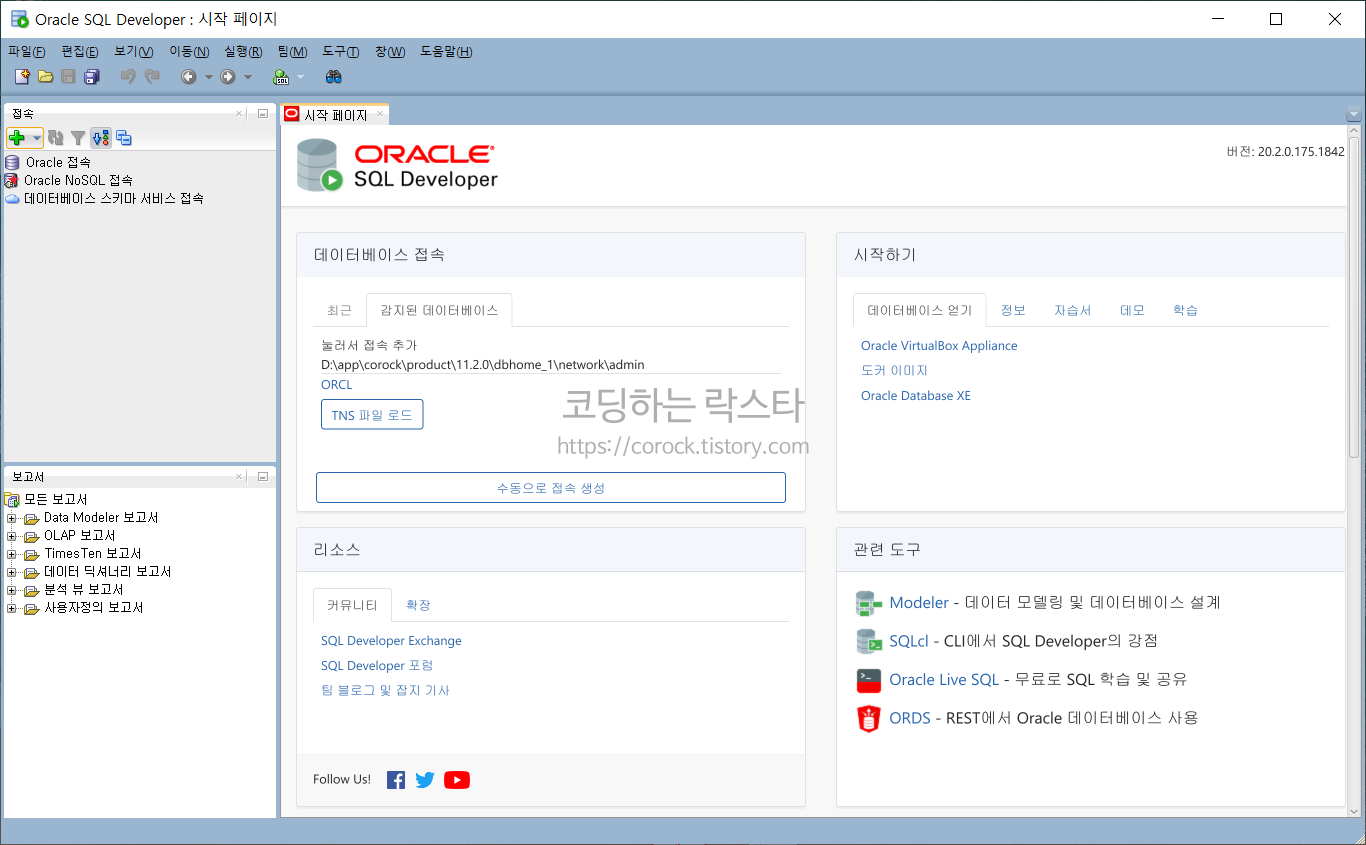Click the Back navigation arrow icon
This screenshot has width=1366, height=845.
(x=188, y=76)
